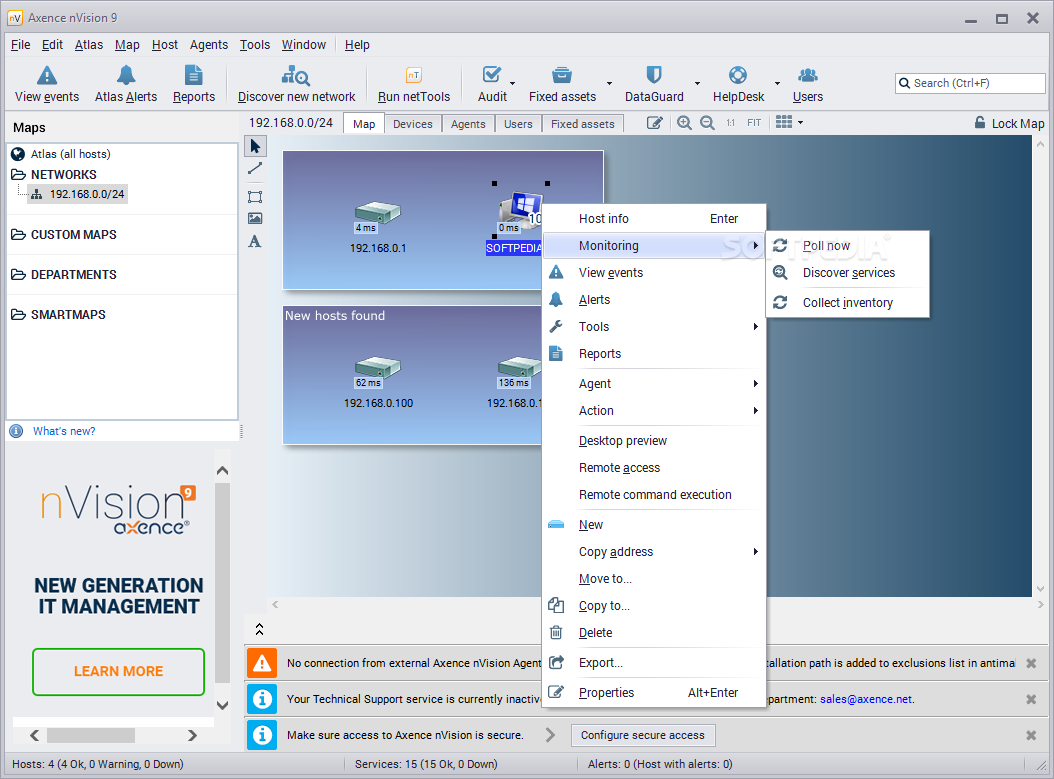Select the insert image tool

(x=255, y=218)
